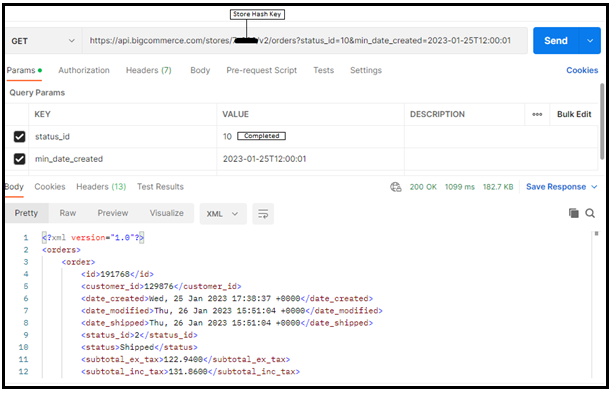Uncheck the min_date_created parameter checkbox
612x394 pixels.
point(20,159)
